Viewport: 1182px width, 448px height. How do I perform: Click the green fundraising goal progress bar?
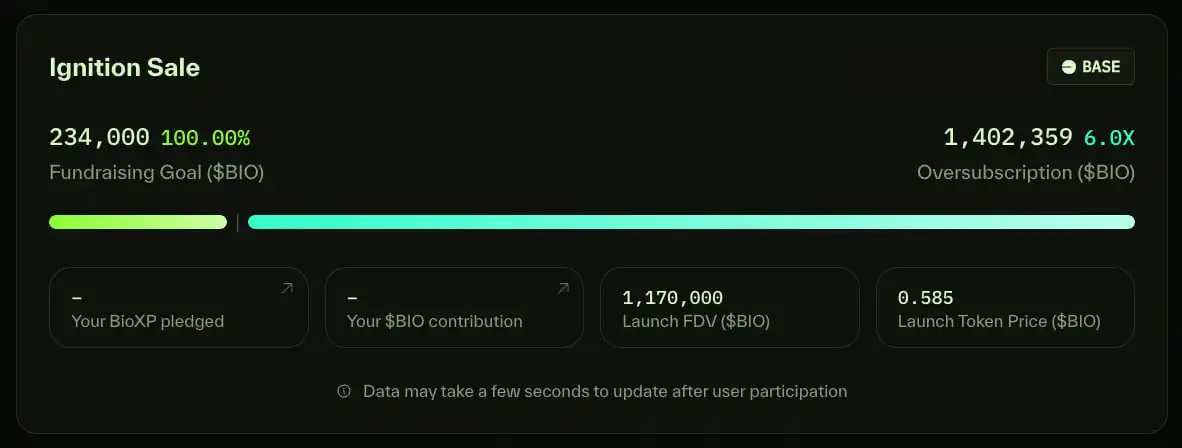click(138, 222)
